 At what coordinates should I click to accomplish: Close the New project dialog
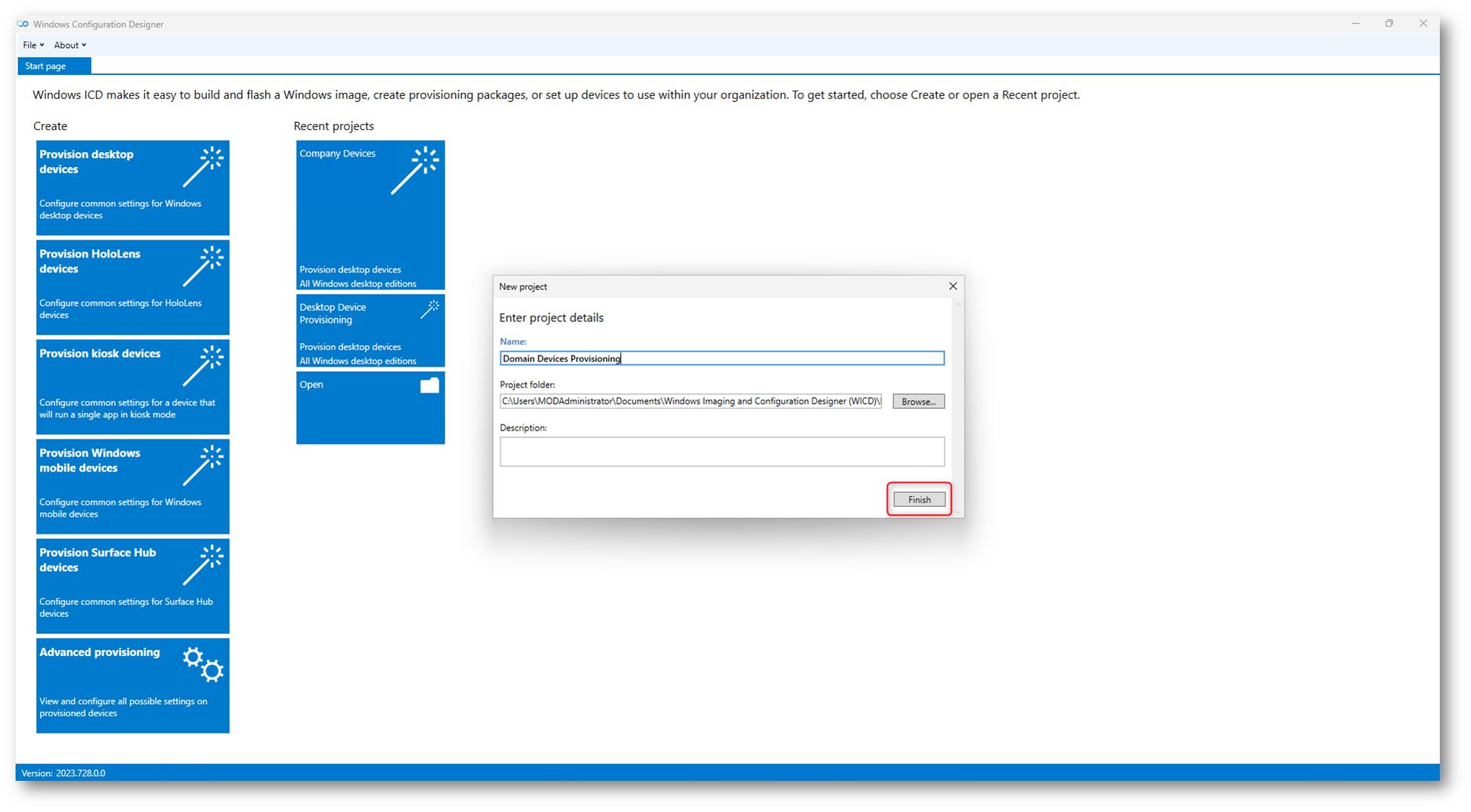pos(953,286)
